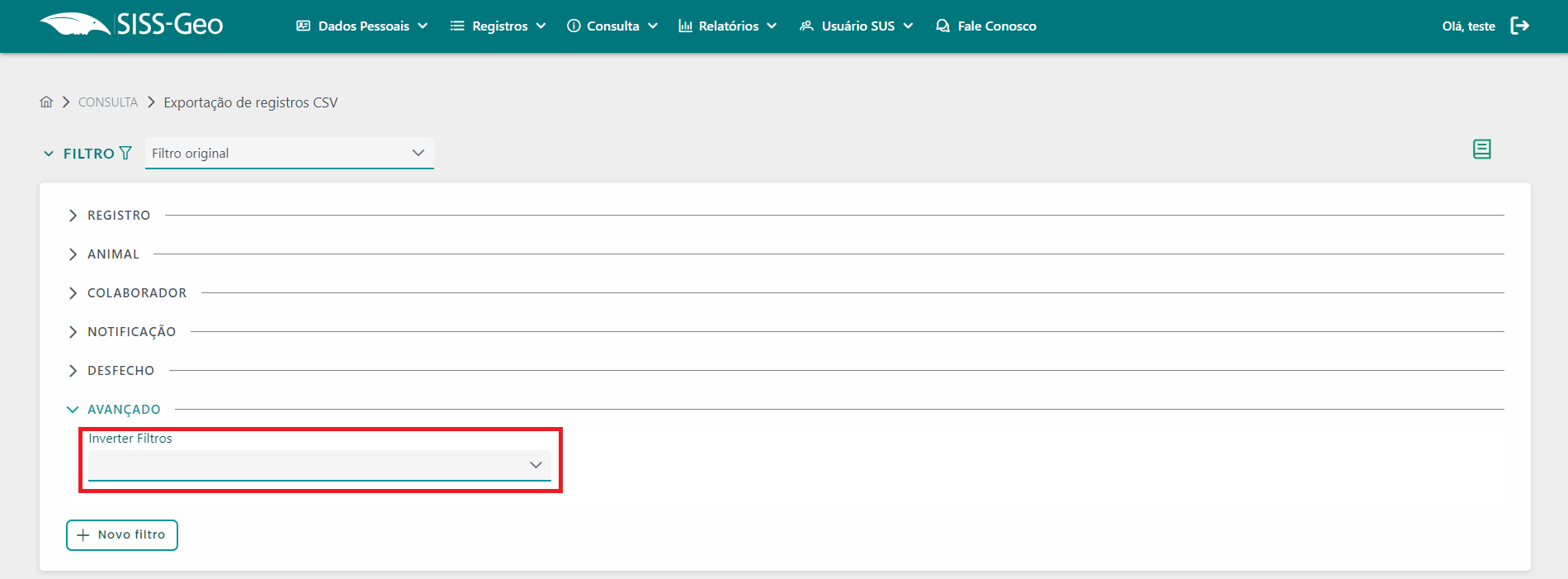This screenshot has width=1568, height=579.
Task: Click the SISS-Geo logo
Action: point(132,25)
